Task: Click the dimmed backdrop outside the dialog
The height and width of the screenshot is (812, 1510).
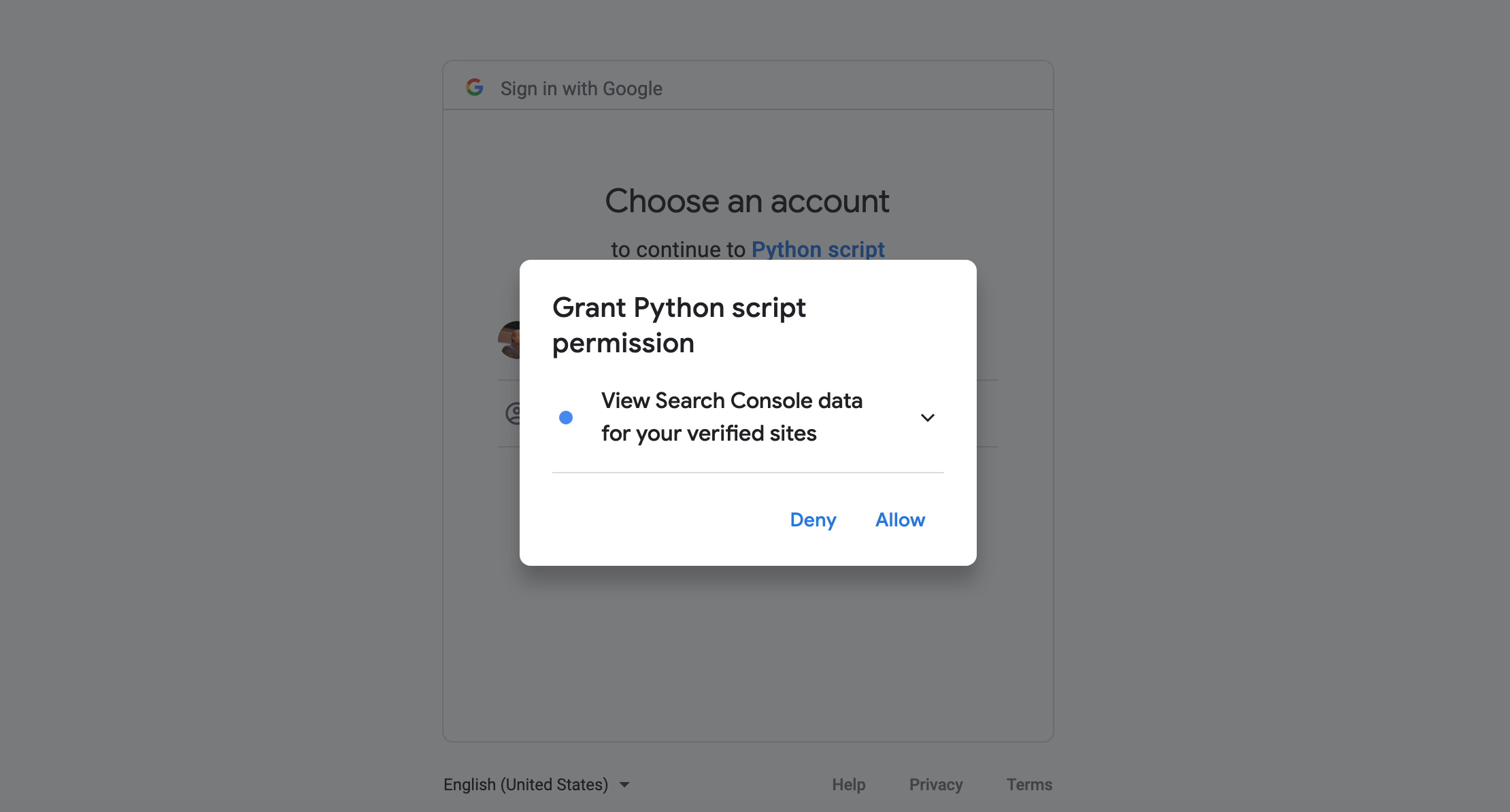Action: 204,408
